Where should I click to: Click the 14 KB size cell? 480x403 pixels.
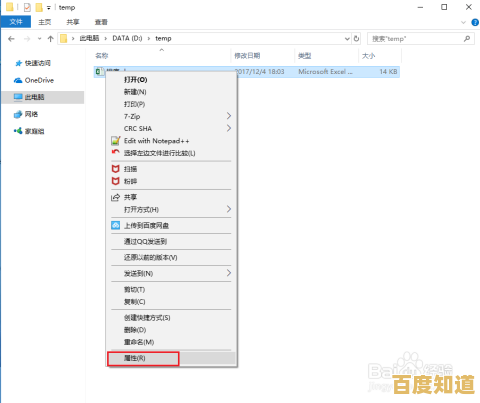pyautogui.click(x=388, y=72)
